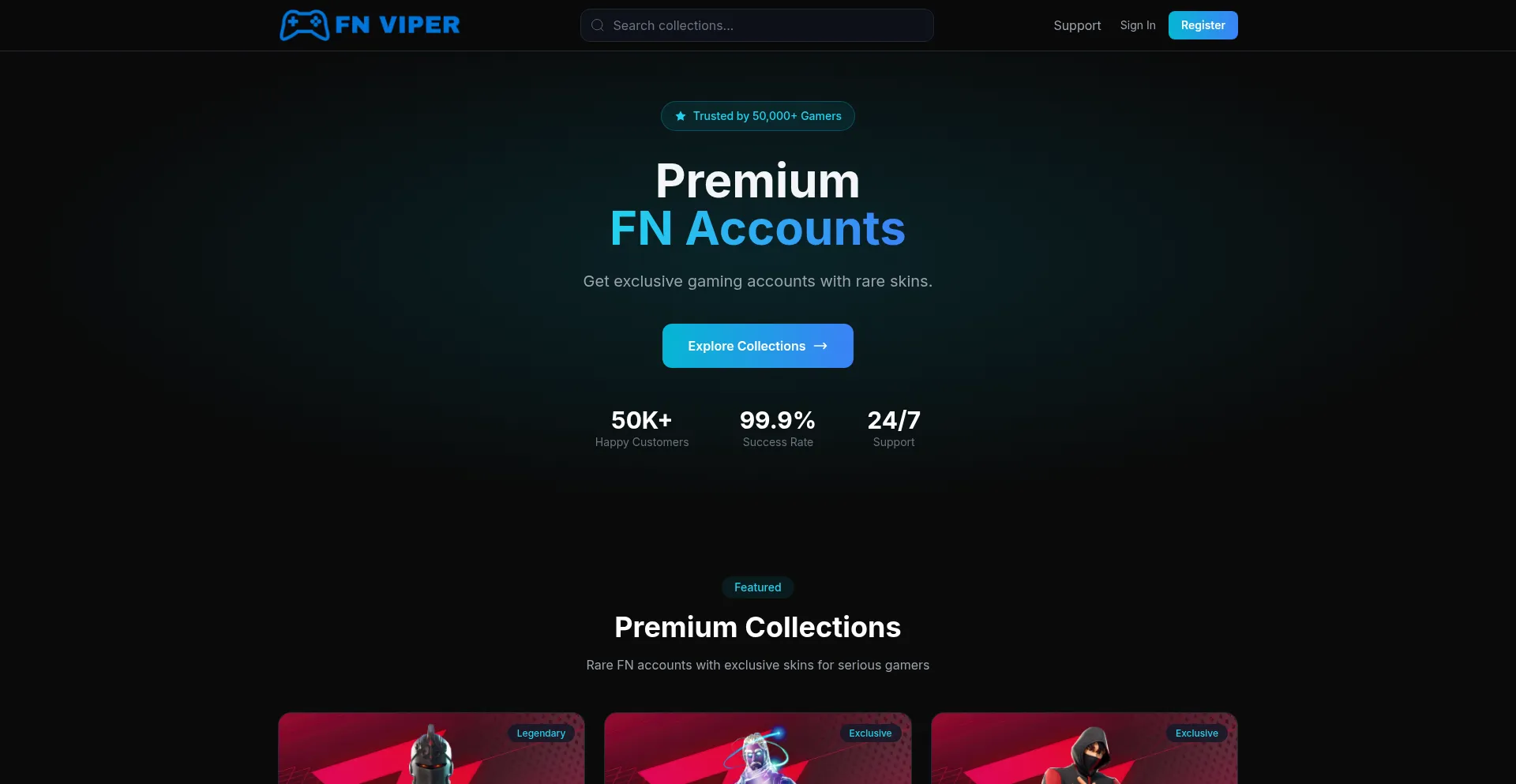Click the Legendary badge on first card
Viewport: 1516px width, 784px height.
click(x=541, y=733)
